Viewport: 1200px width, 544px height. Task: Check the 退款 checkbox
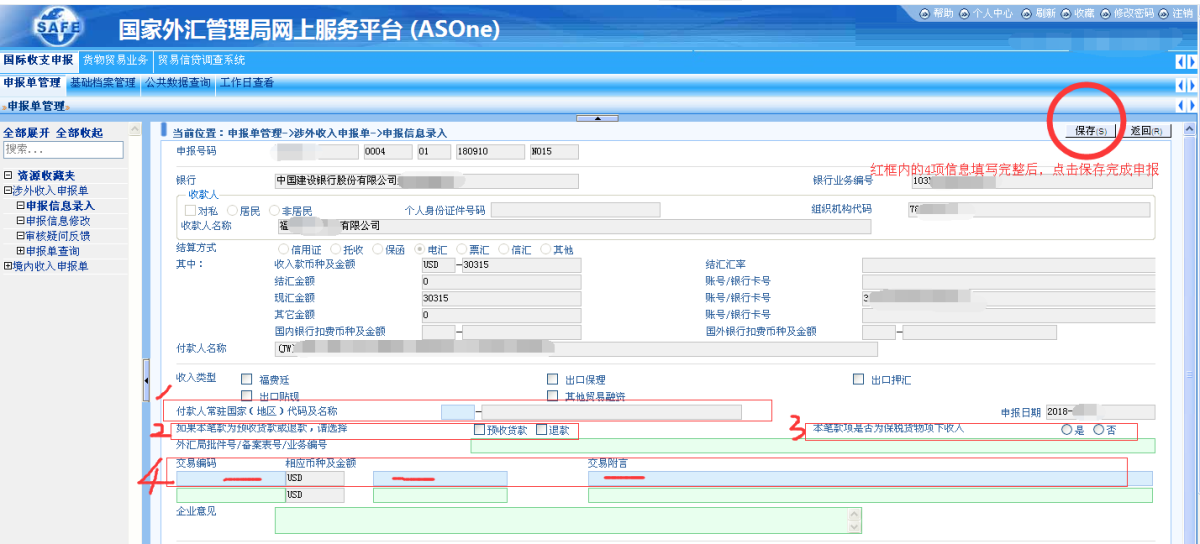coord(542,430)
